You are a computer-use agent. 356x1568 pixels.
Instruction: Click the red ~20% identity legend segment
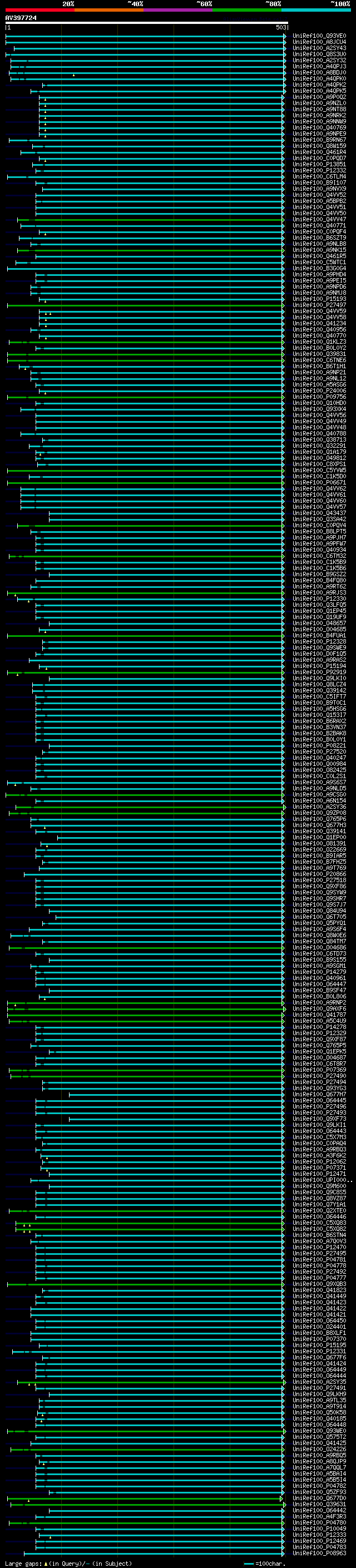click(x=39, y=11)
